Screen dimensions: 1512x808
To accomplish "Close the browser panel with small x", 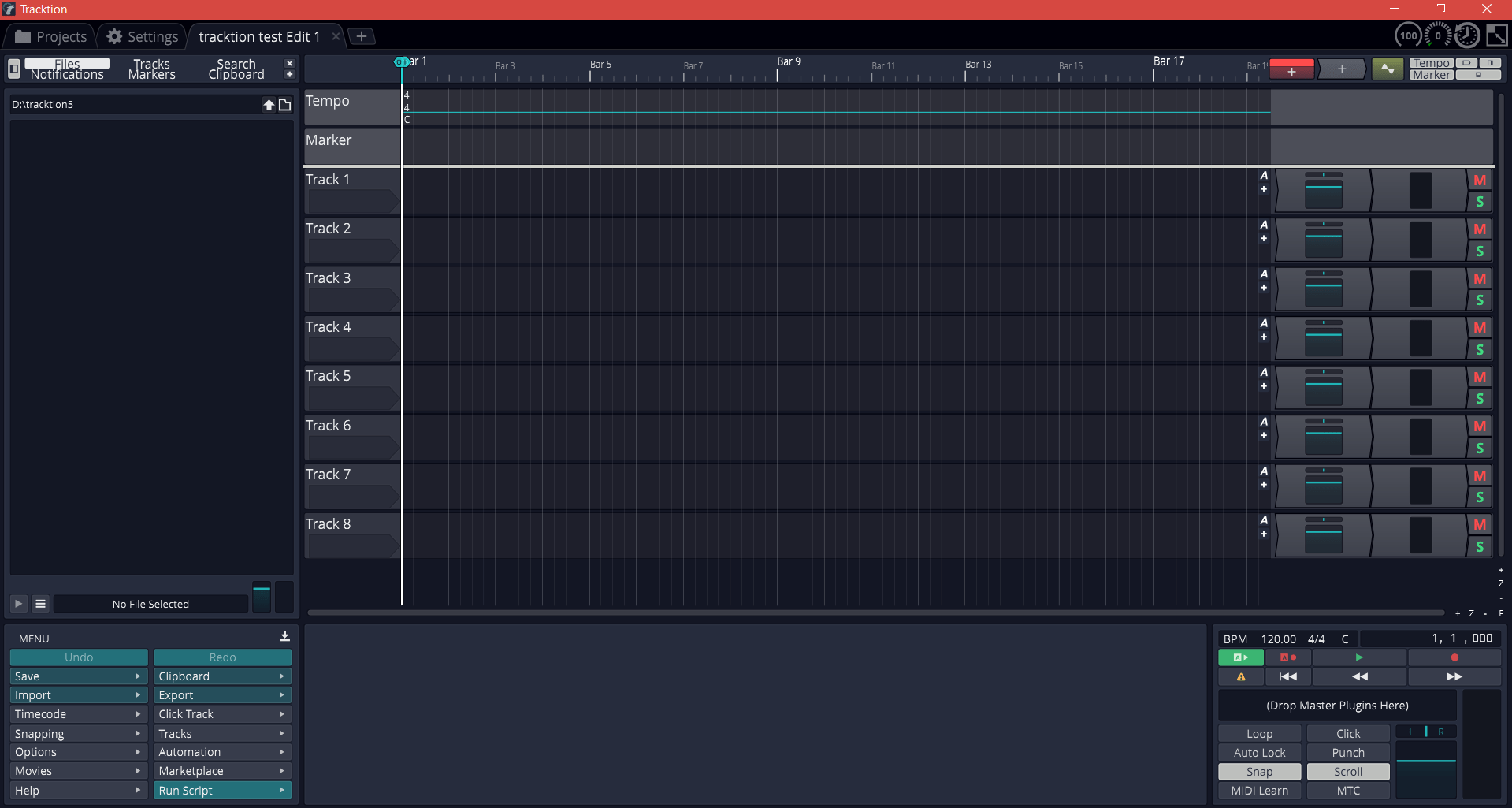I will [x=290, y=63].
